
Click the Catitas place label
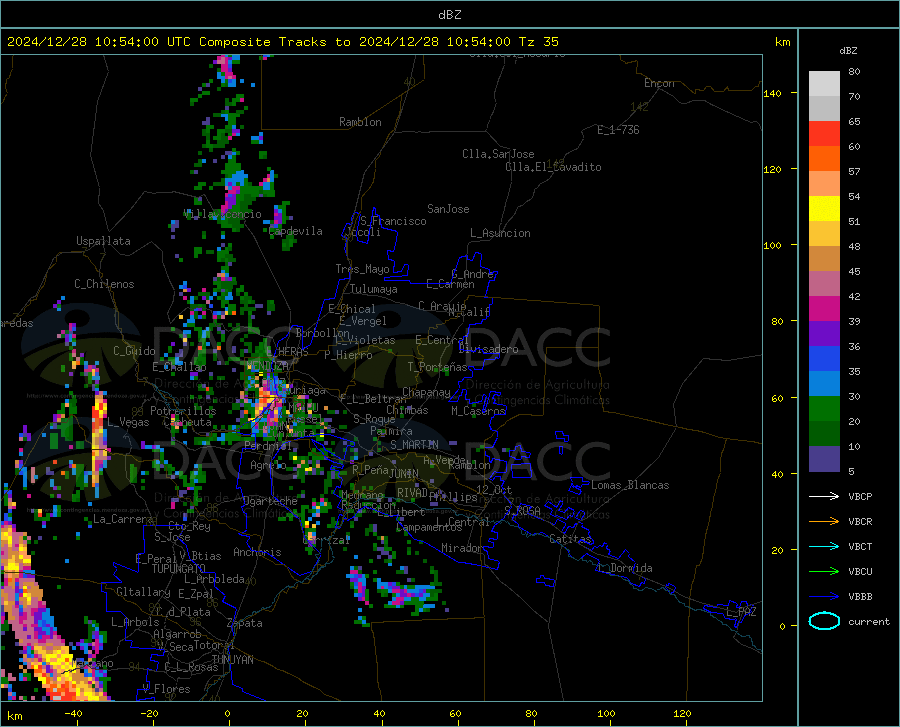click(x=570, y=539)
